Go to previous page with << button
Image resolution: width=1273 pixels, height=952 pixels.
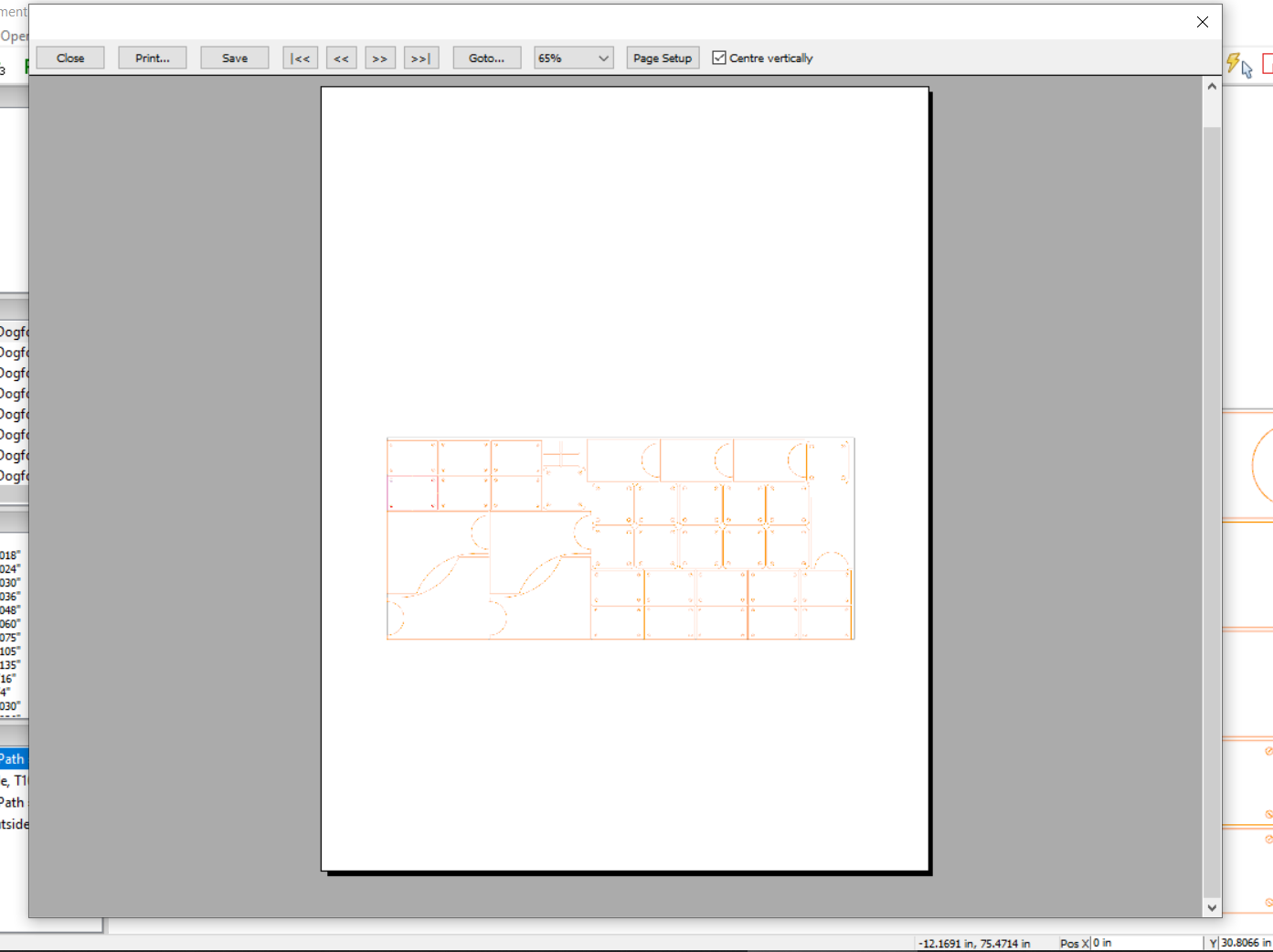tap(341, 58)
